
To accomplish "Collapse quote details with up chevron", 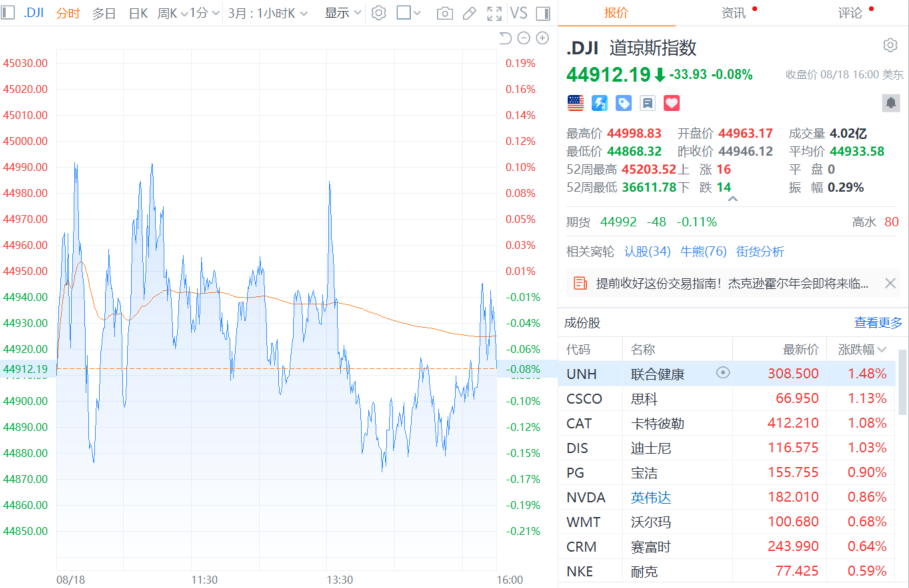I will point(733,199).
